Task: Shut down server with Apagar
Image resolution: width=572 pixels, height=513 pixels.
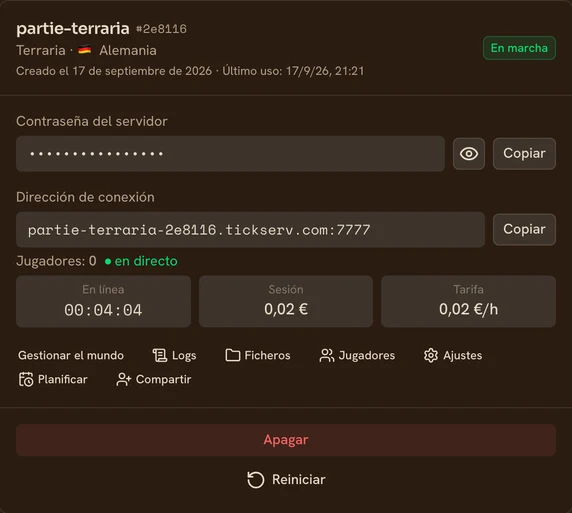Action: click(286, 440)
